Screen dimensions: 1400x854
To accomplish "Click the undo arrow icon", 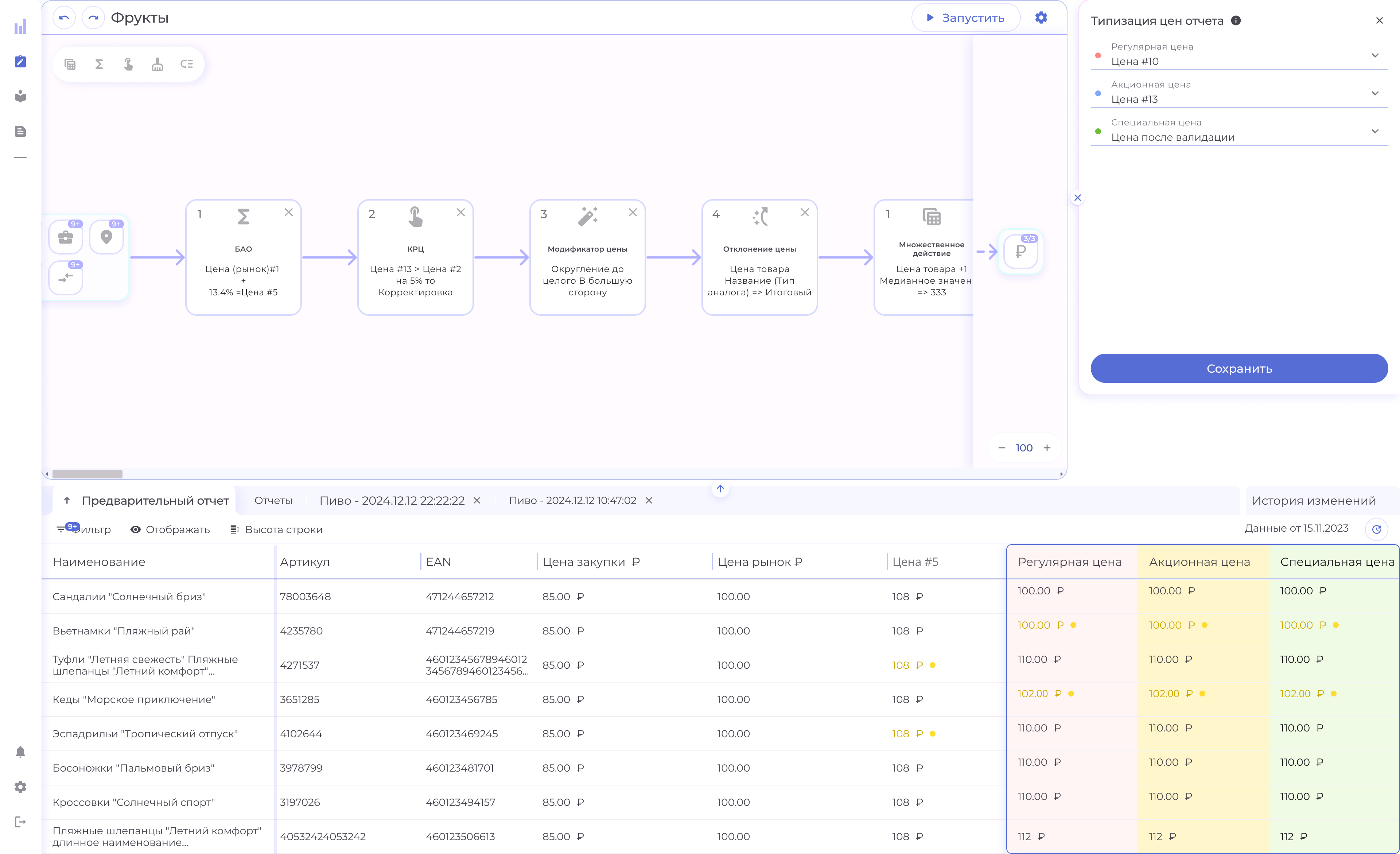I will (64, 18).
